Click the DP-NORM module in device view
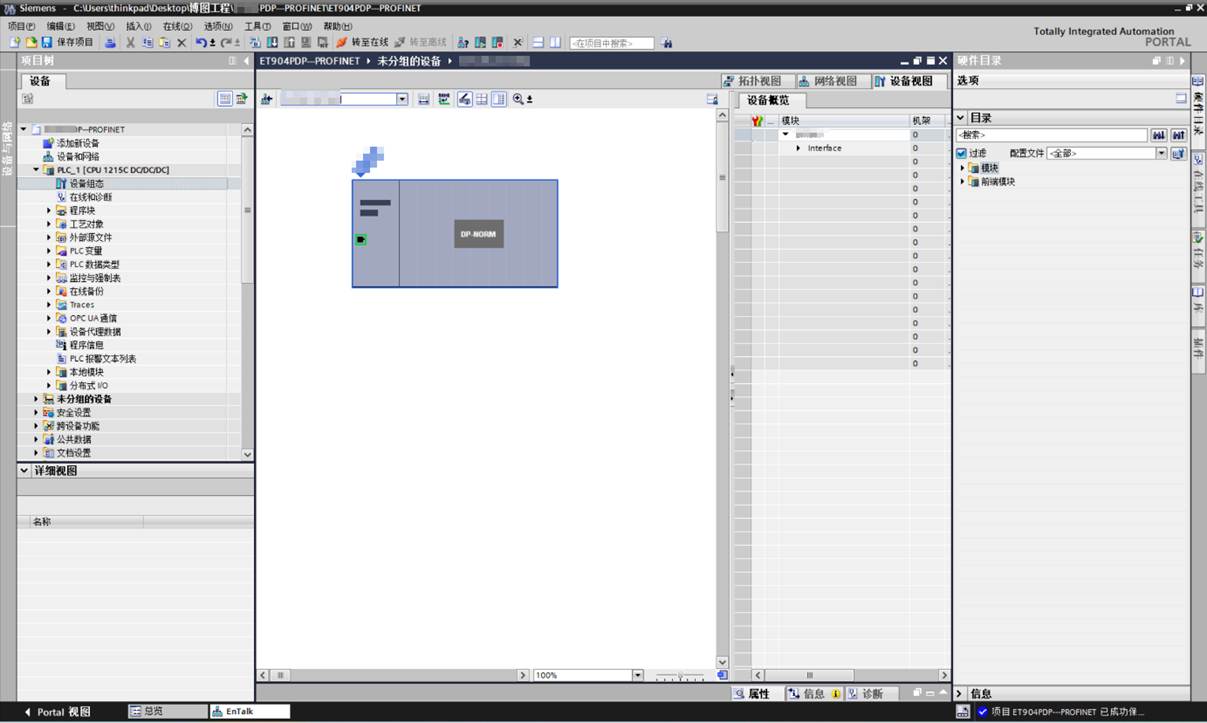Image resolution: width=1207 pixels, height=723 pixels. click(478, 234)
